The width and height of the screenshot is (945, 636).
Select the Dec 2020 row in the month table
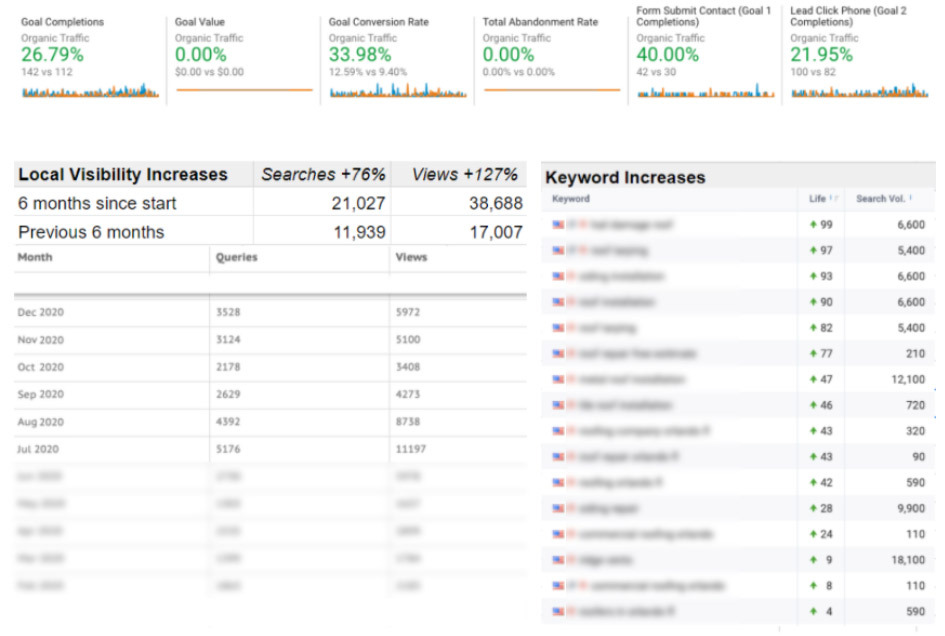tap(100, 313)
